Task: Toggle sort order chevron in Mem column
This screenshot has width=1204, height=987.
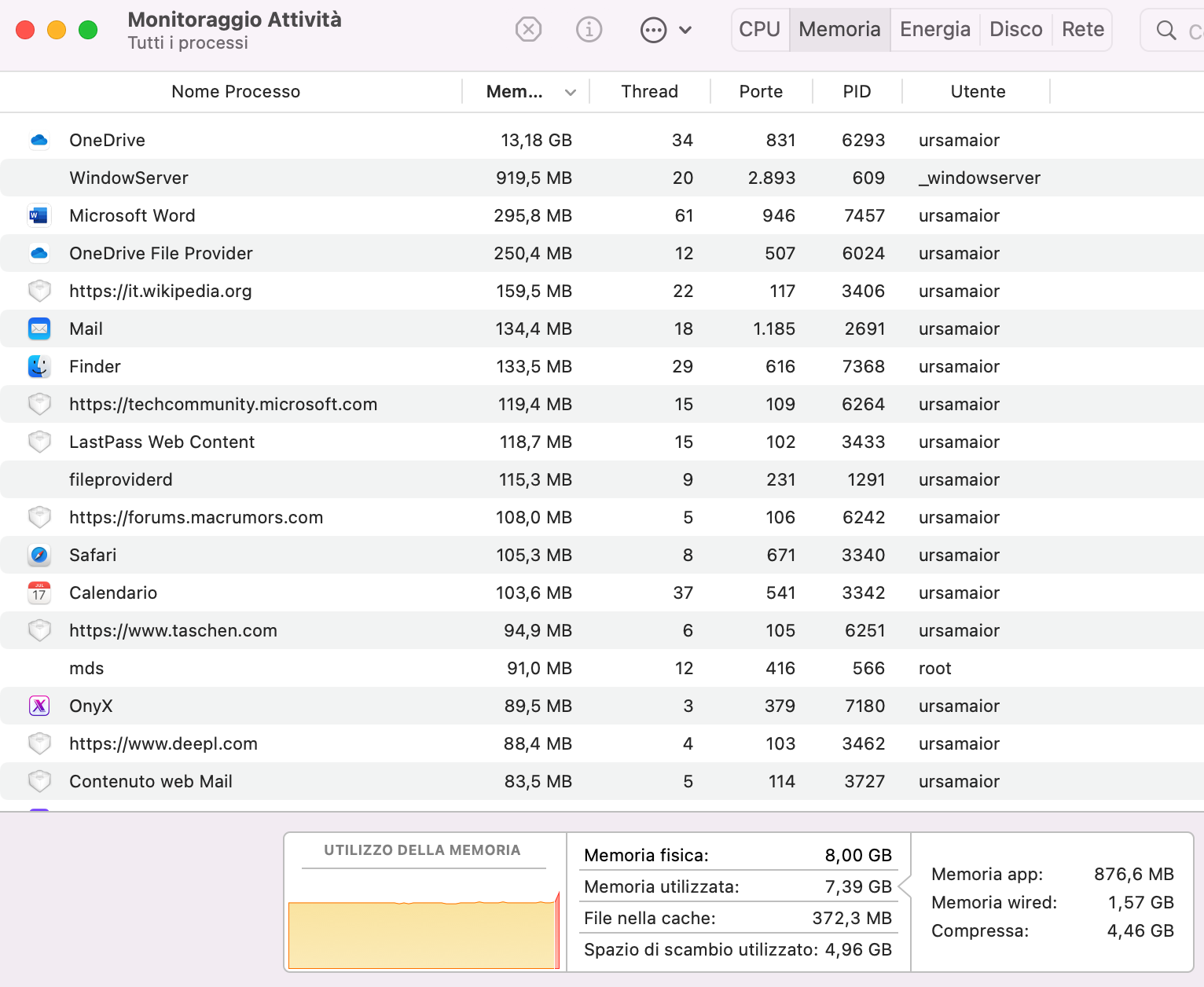Action: pyautogui.click(x=571, y=93)
